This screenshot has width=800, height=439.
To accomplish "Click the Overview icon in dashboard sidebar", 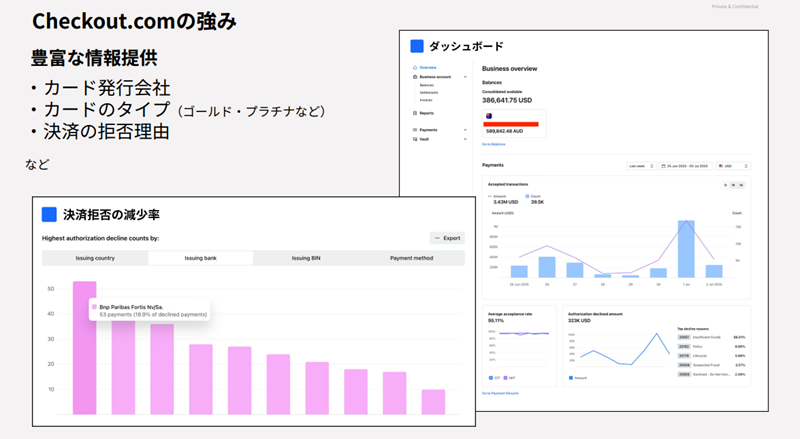I will tap(413, 67).
